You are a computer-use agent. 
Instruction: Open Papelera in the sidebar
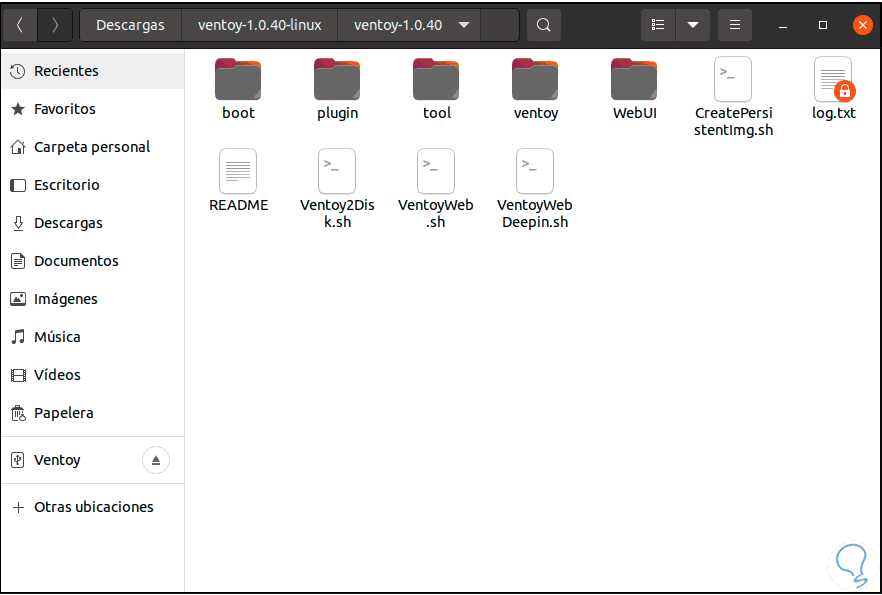point(93,413)
